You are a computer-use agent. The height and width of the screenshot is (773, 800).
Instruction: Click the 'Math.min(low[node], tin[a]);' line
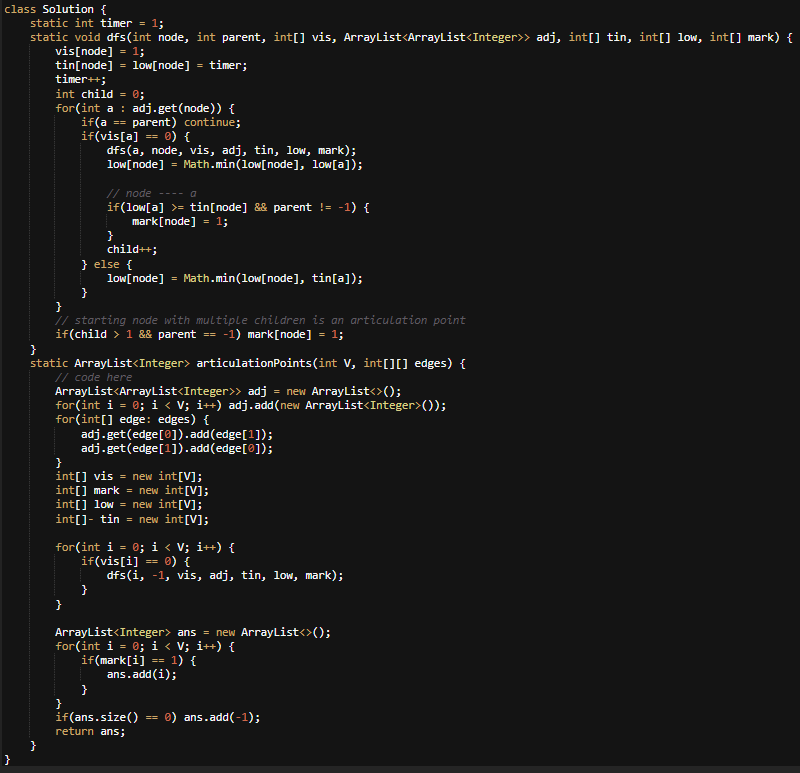coord(235,279)
